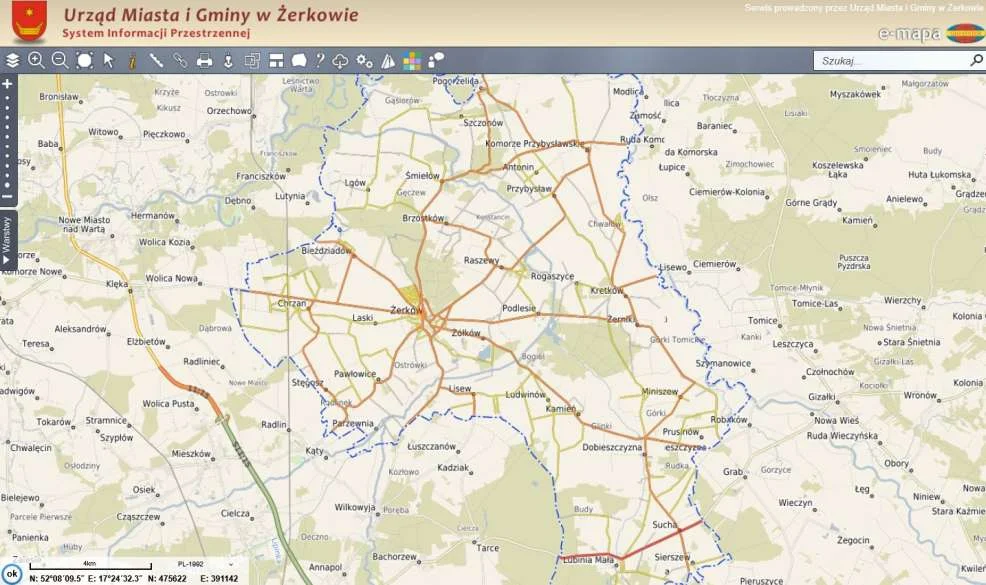Open the help question mark icon
This screenshot has height=585, width=986.
[x=320, y=61]
